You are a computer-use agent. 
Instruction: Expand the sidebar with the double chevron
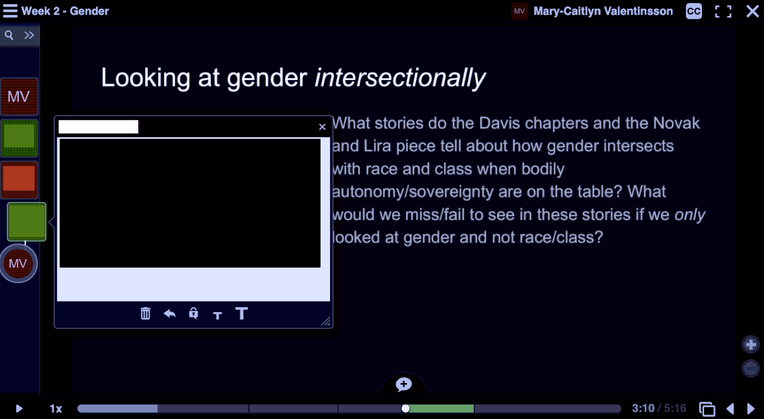coord(29,35)
